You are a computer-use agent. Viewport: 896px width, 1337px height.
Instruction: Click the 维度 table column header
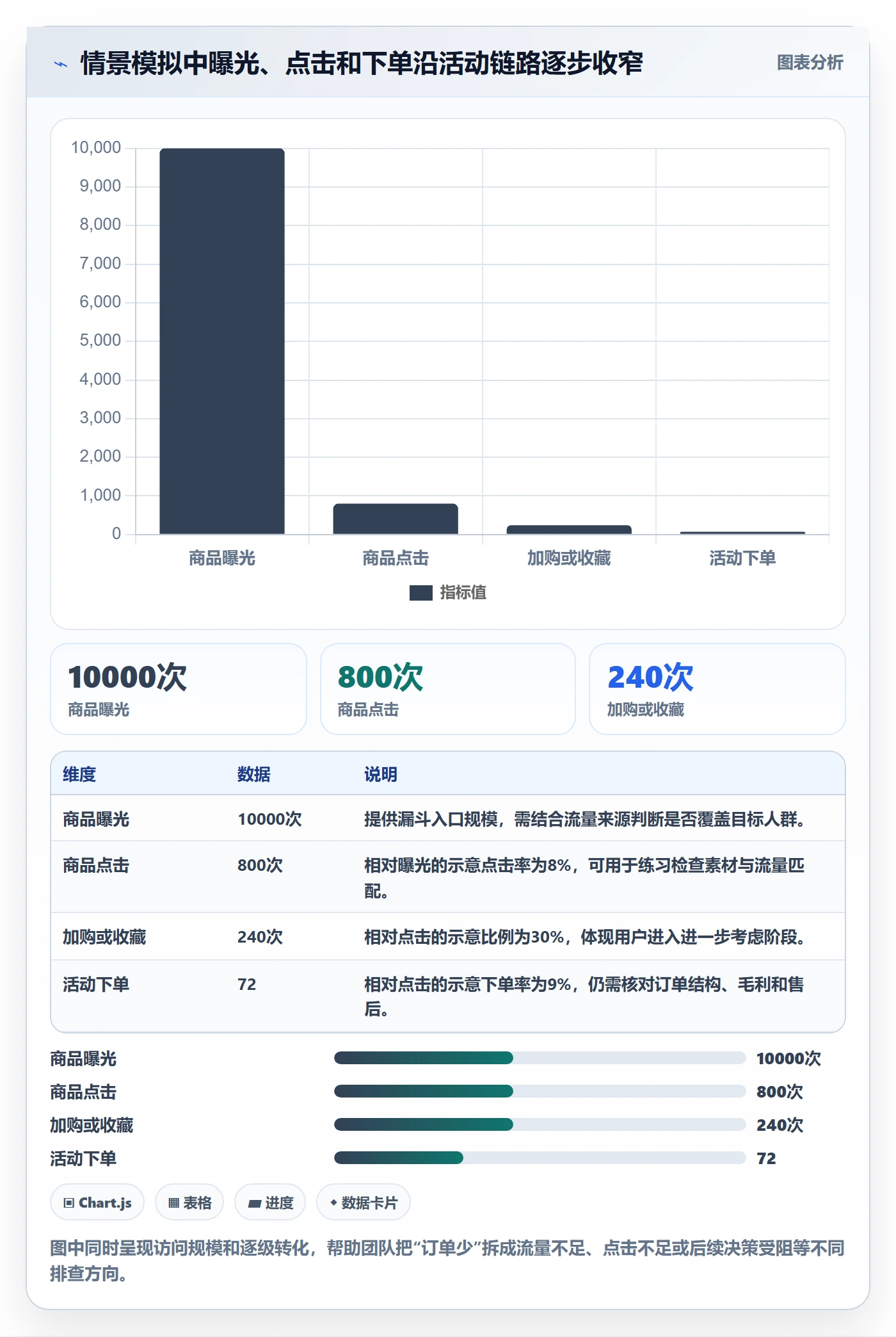click(x=79, y=774)
